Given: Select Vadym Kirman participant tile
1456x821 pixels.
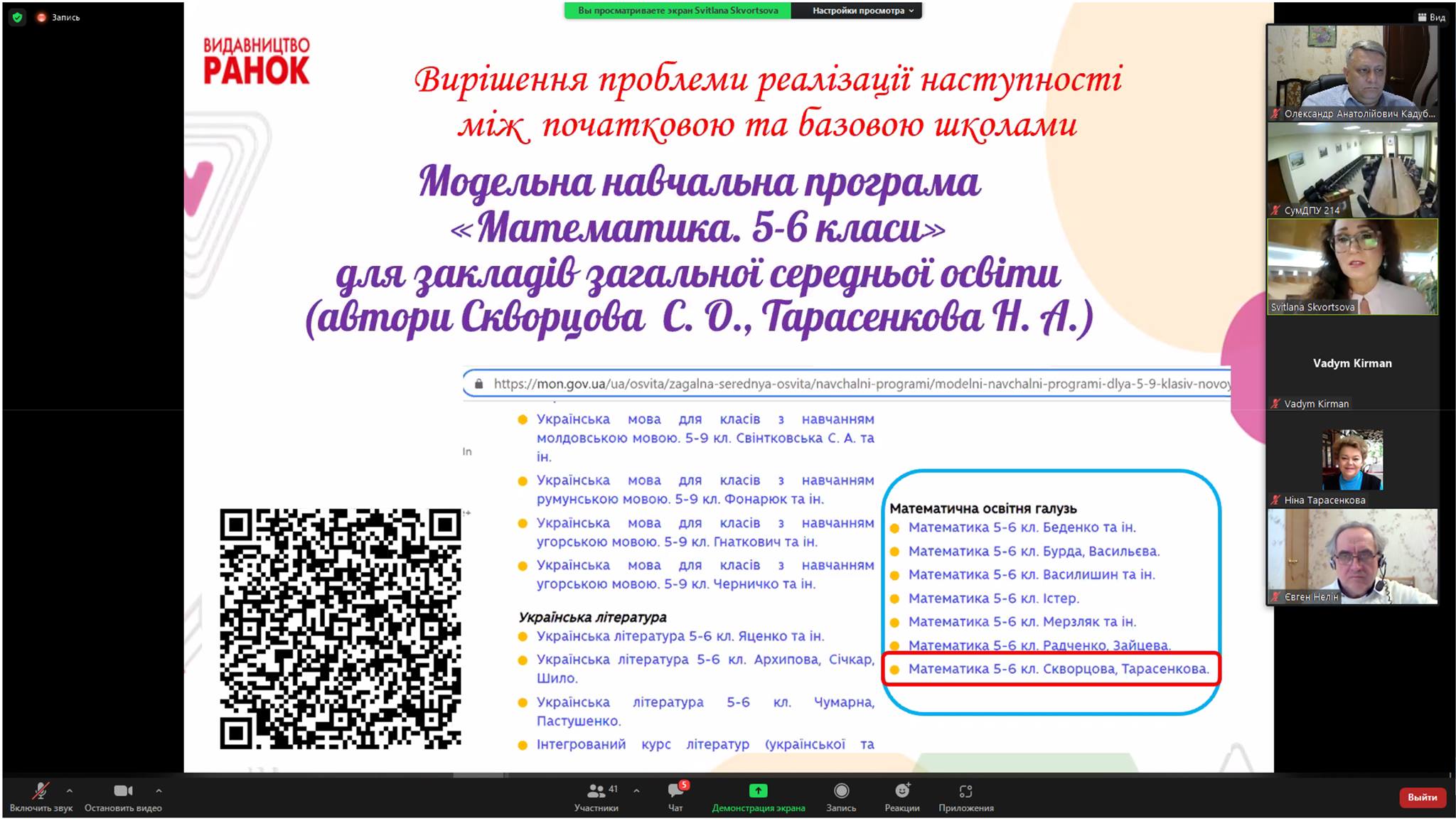Looking at the screenshot, I should click(x=1352, y=363).
